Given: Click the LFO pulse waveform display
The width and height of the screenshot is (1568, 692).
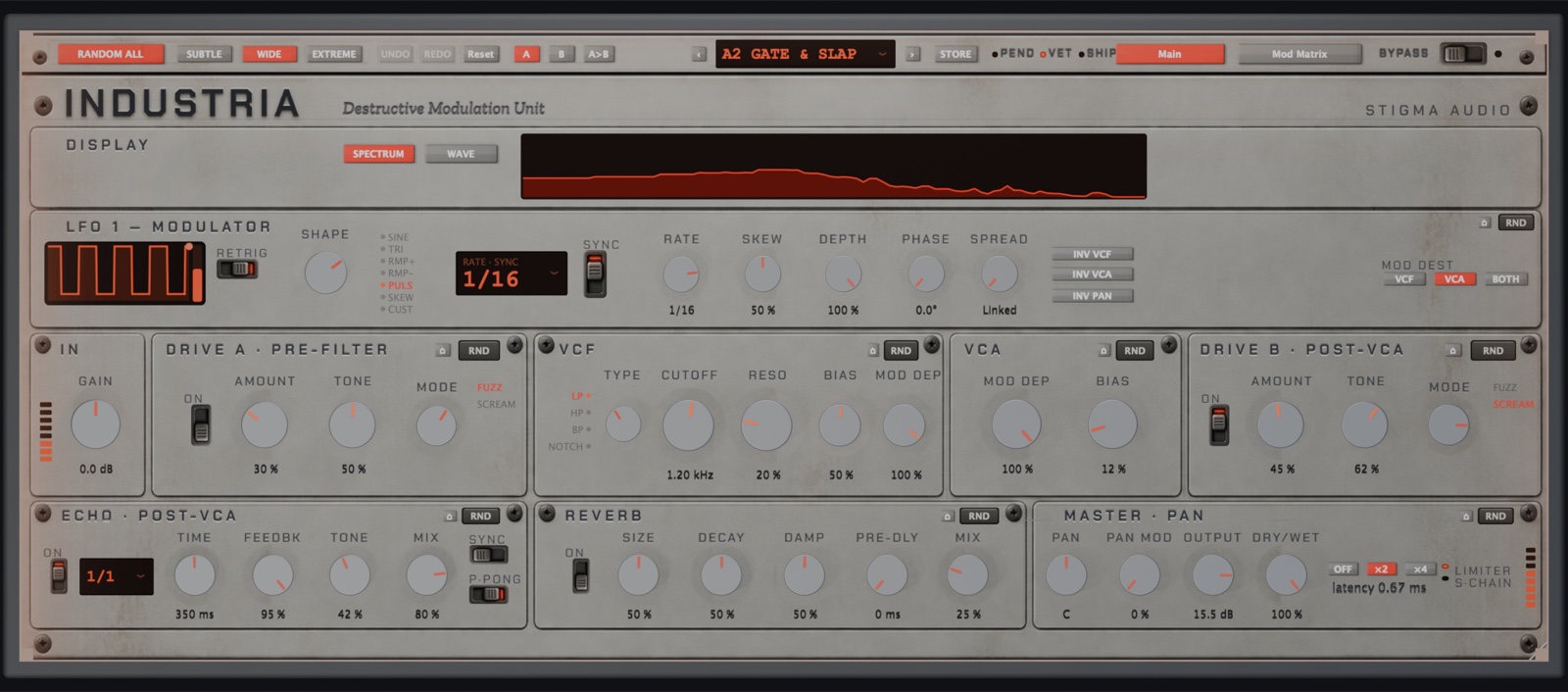Looking at the screenshot, I should point(124,272).
